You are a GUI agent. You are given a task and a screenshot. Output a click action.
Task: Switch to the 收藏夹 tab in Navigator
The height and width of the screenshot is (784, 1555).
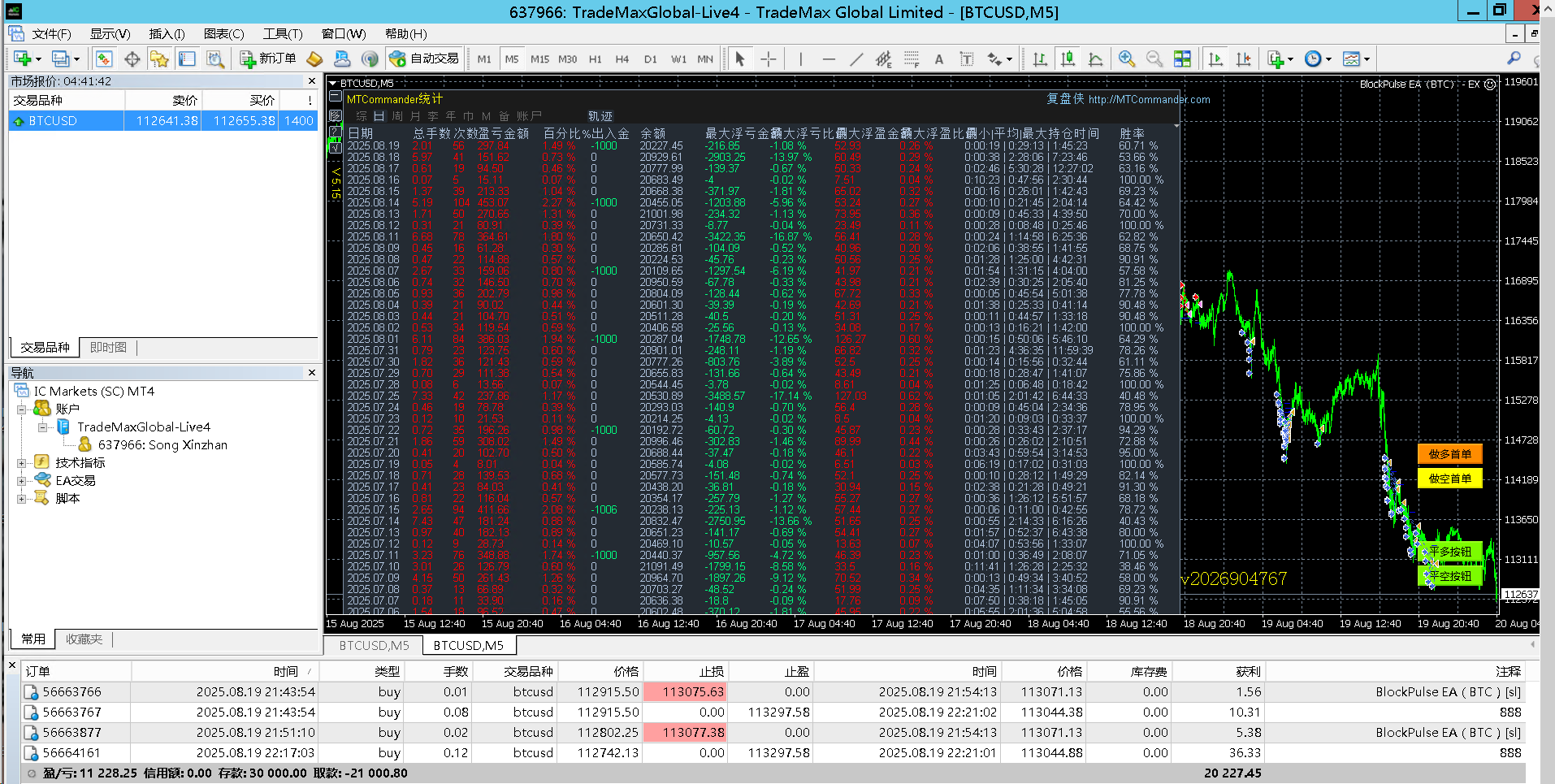coord(84,639)
